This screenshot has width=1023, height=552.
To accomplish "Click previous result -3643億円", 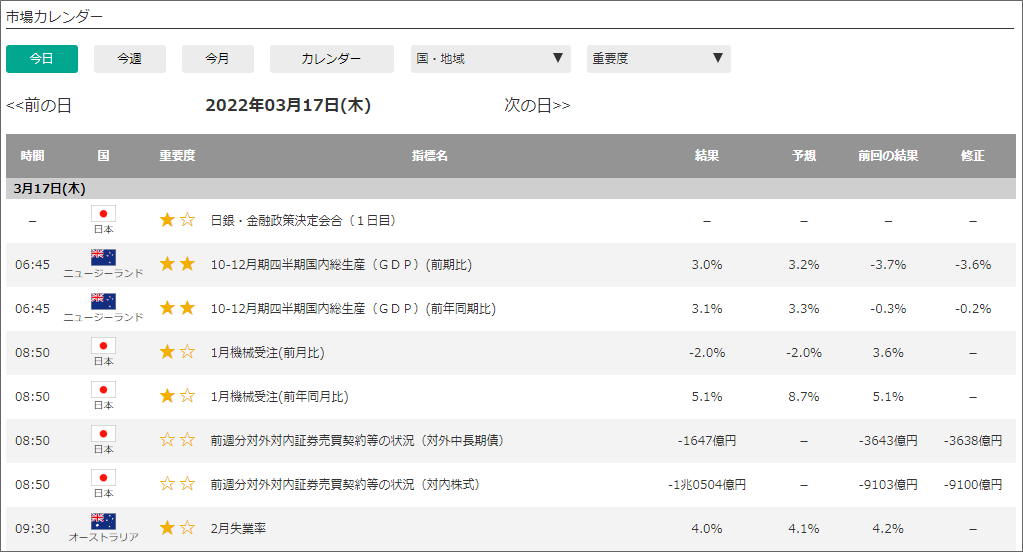I will [888, 440].
